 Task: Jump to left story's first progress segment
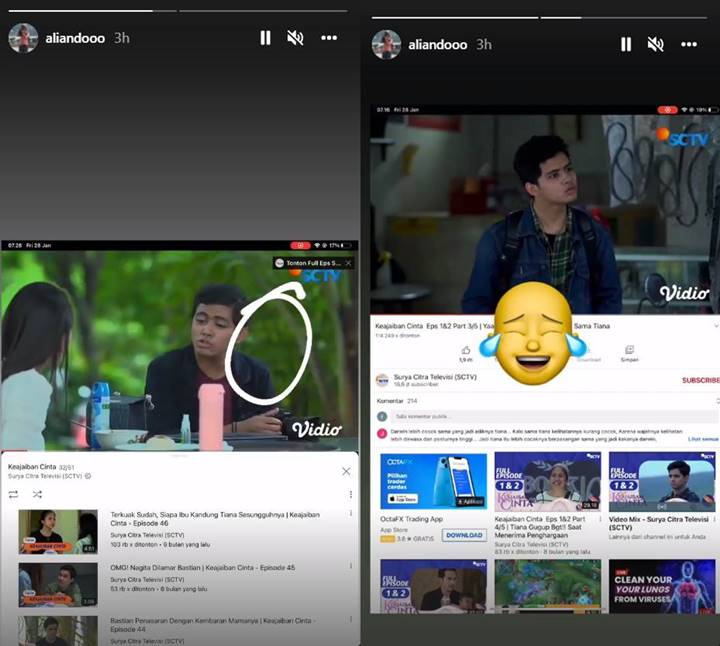[92, 11]
